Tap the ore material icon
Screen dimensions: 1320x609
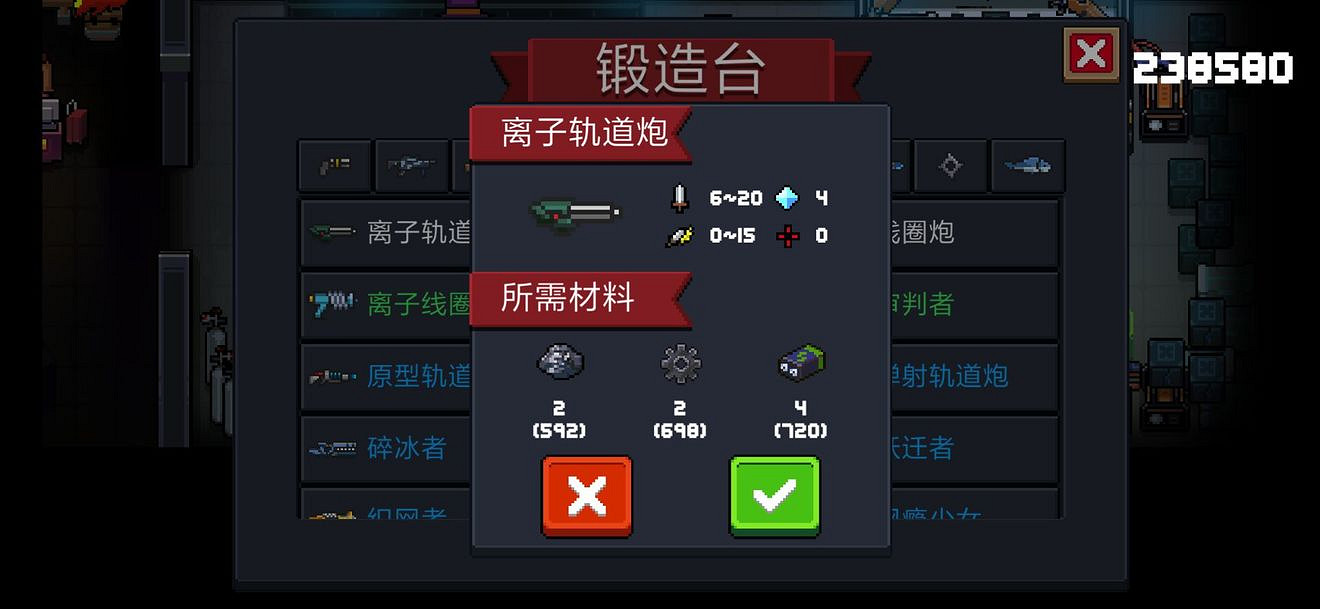(x=560, y=362)
